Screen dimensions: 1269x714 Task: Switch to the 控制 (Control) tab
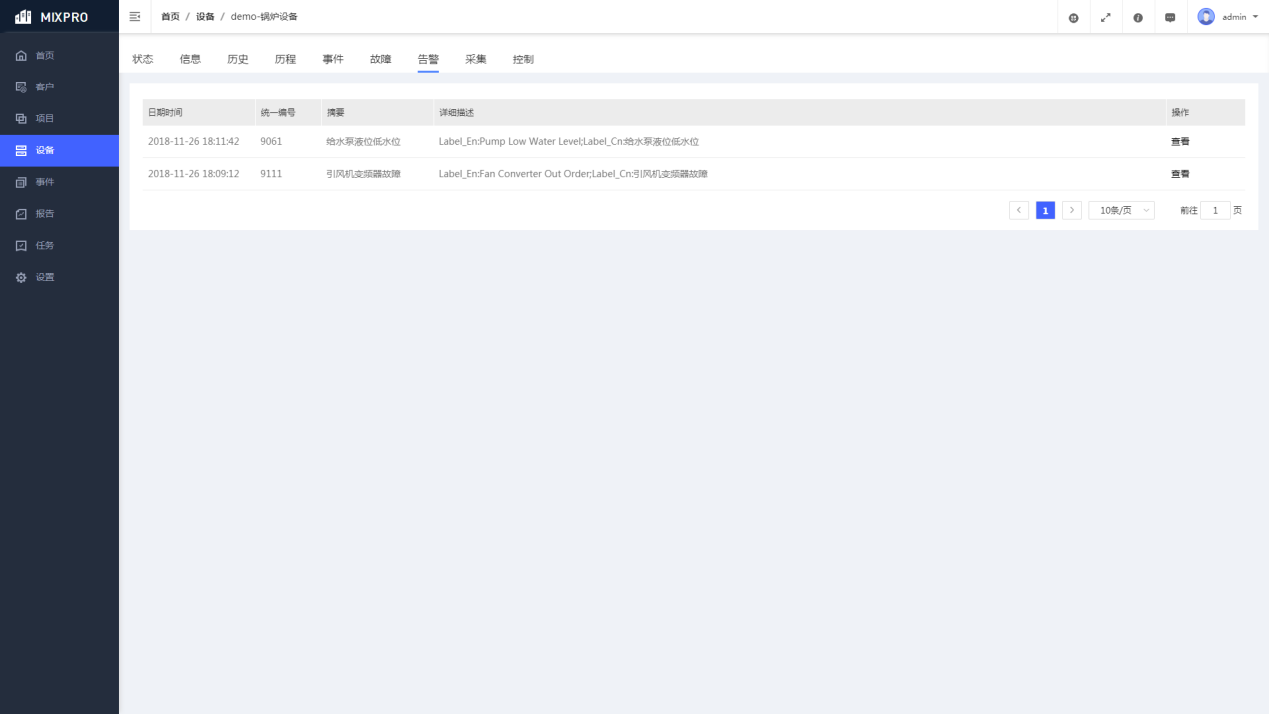[x=523, y=60]
